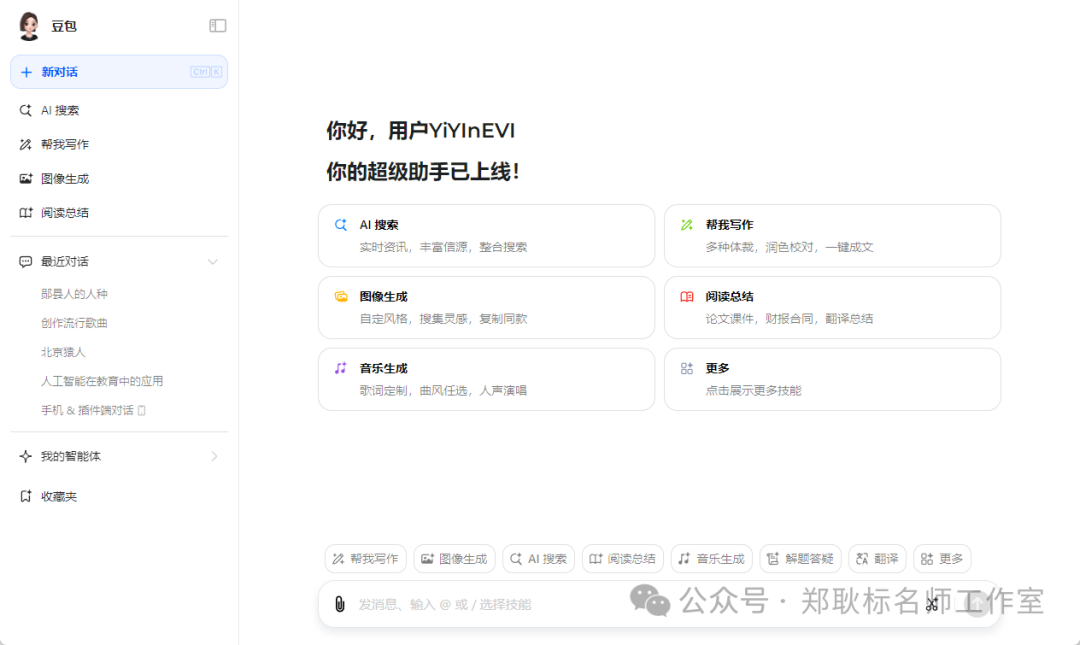Open the 更多 skill chip above input
This screenshot has height=645, width=1080.
(942, 559)
